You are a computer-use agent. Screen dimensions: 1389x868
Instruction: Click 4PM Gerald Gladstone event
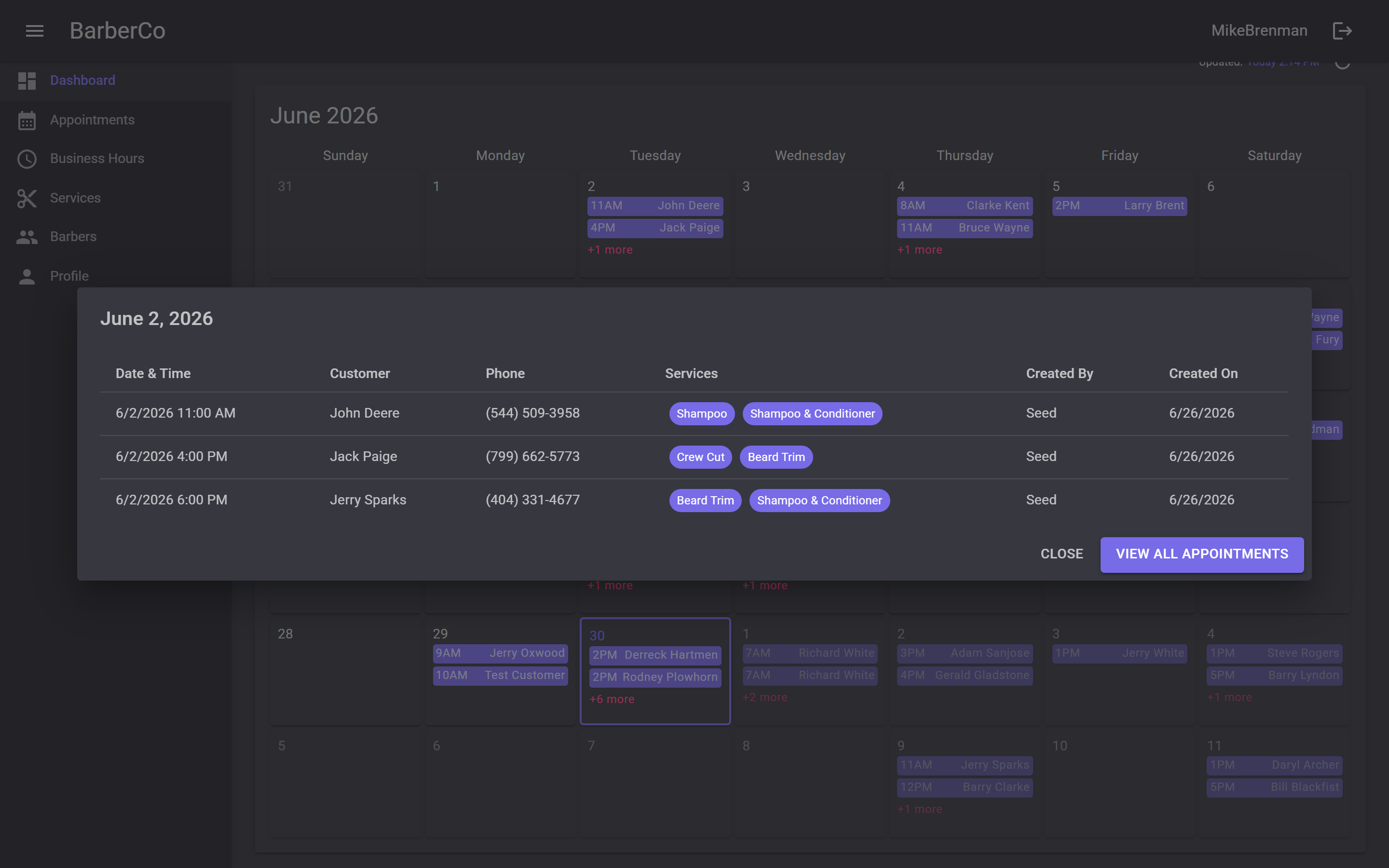[x=965, y=676]
